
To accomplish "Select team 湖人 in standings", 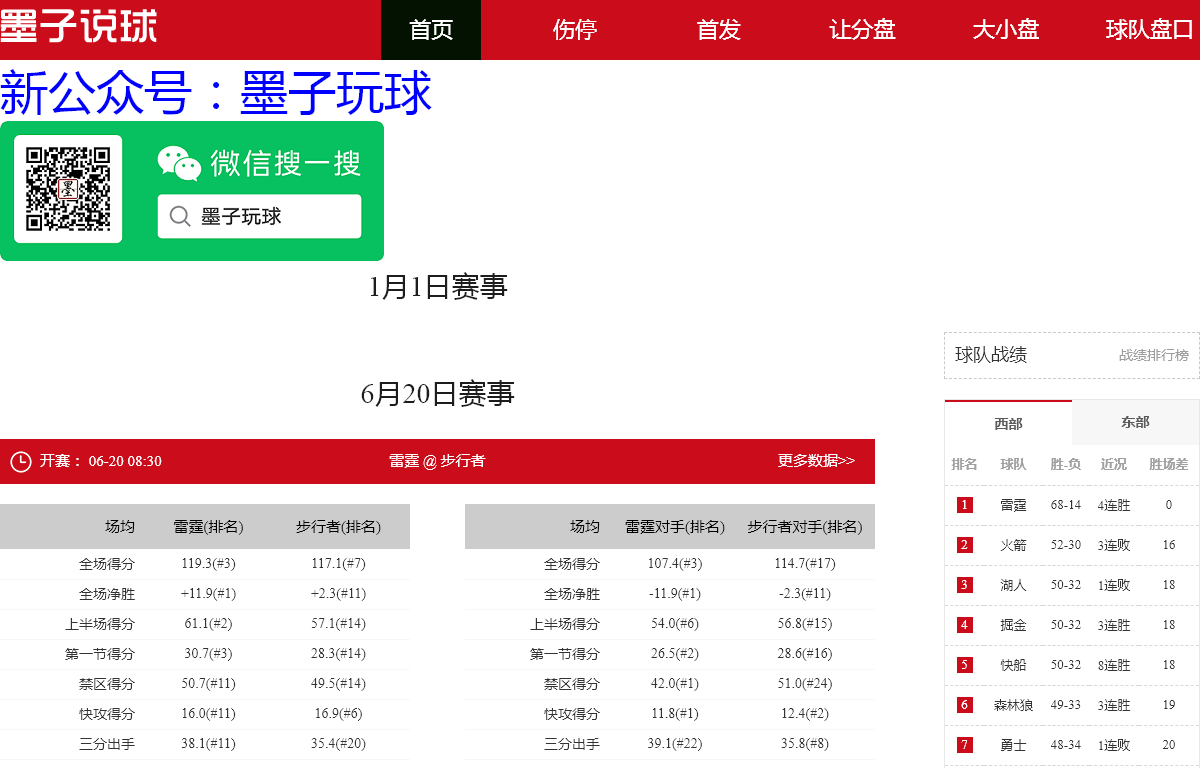I will [1013, 585].
